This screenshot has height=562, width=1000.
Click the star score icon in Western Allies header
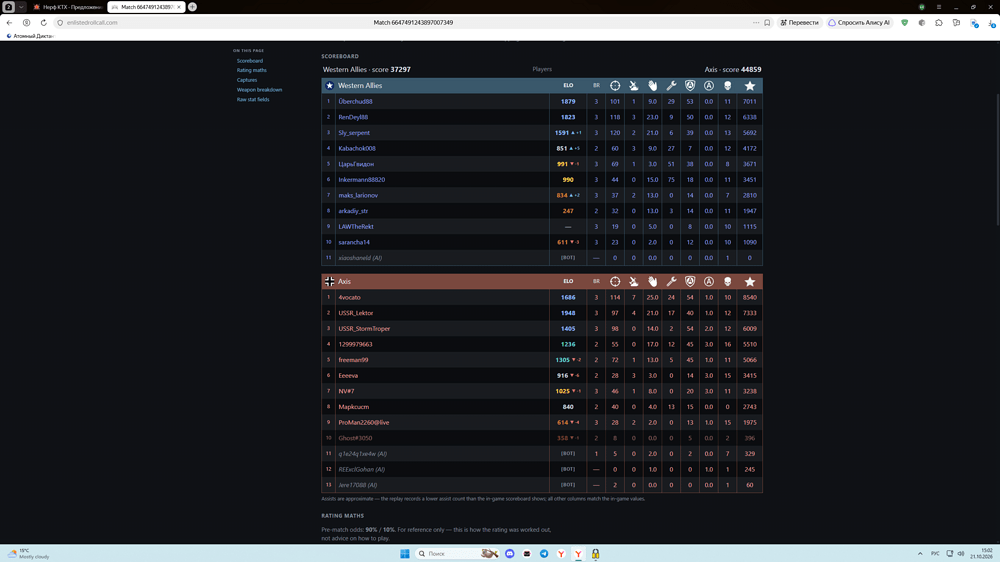[749, 85]
